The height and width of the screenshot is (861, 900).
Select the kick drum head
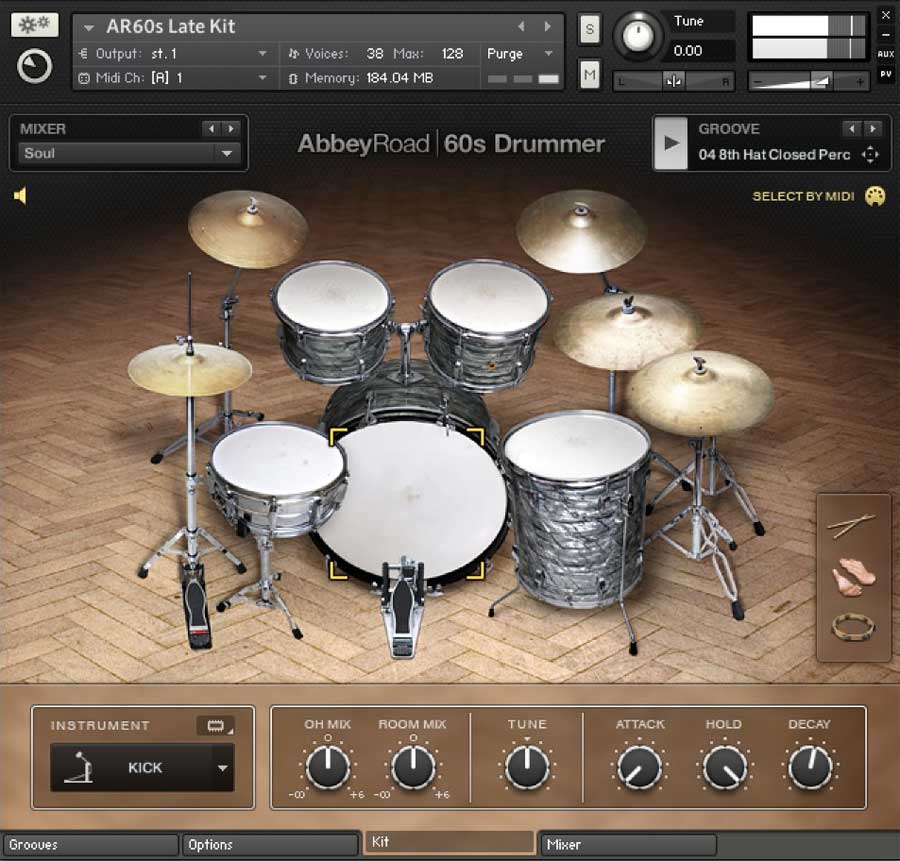411,499
